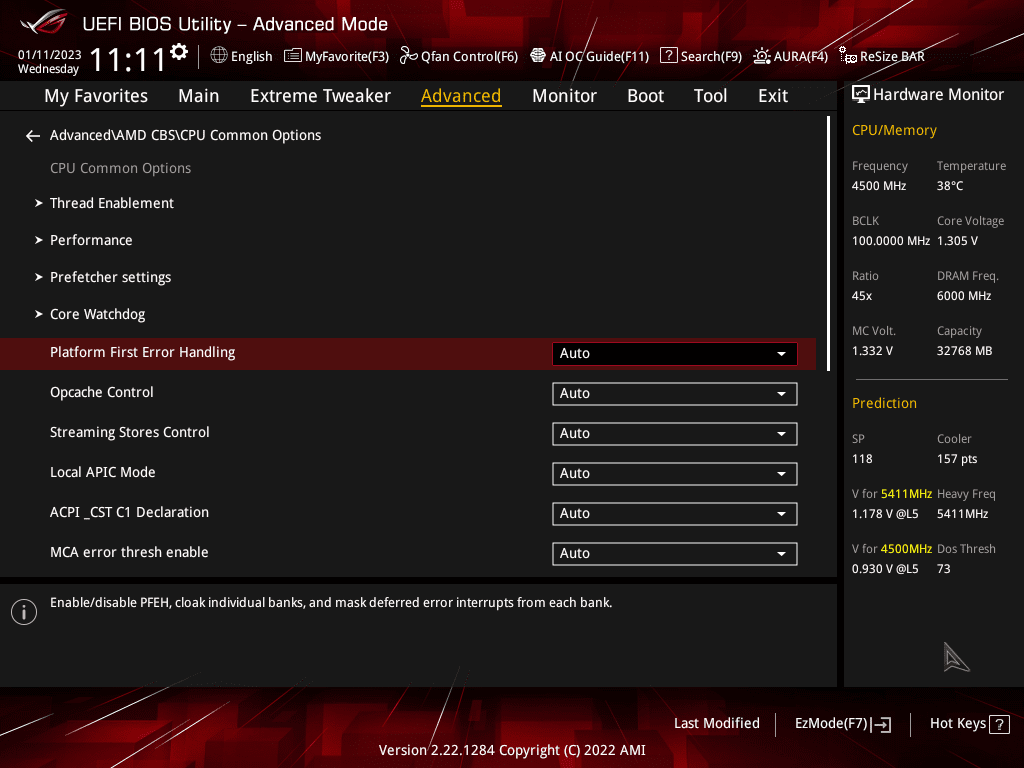This screenshot has height=768, width=1024.
Task: Open Local APIC Mode dropdown
Action: 675,473
